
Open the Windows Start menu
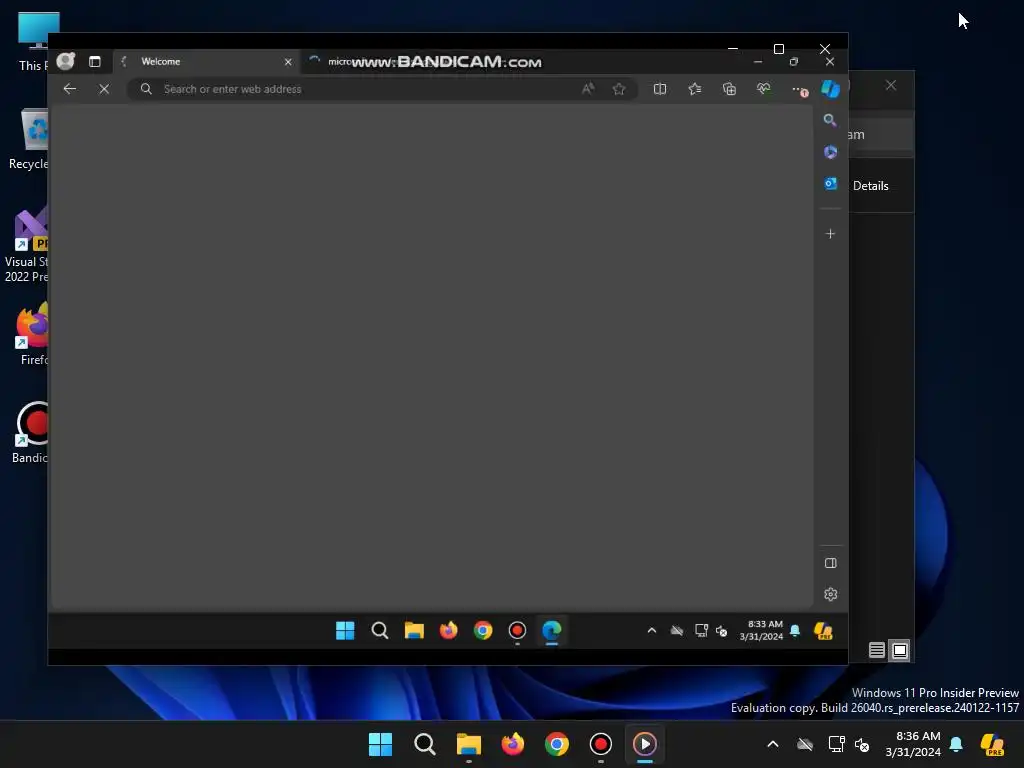pyautogui.click(x=380, y=744)
